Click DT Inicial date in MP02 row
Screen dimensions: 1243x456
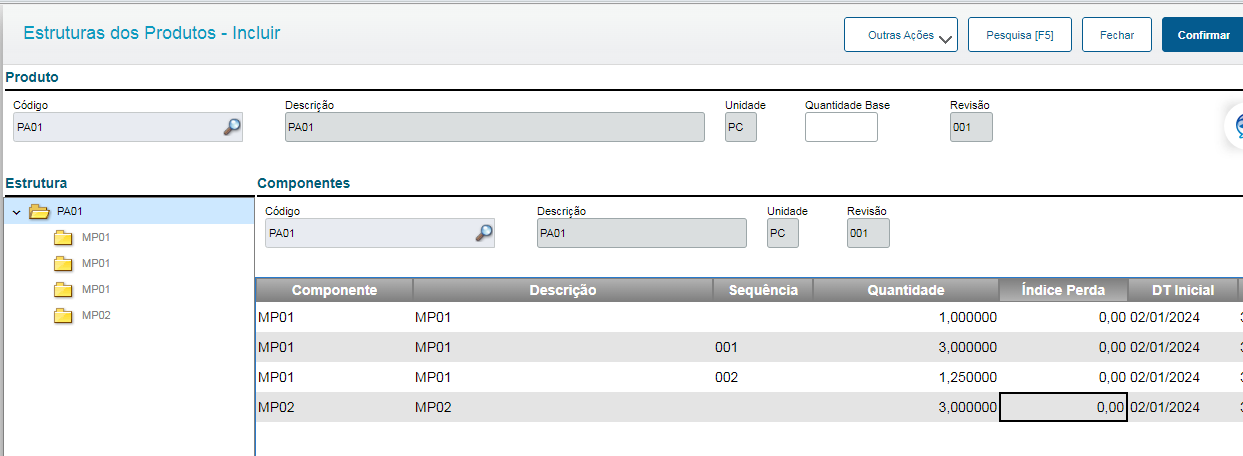point(1183,407)
